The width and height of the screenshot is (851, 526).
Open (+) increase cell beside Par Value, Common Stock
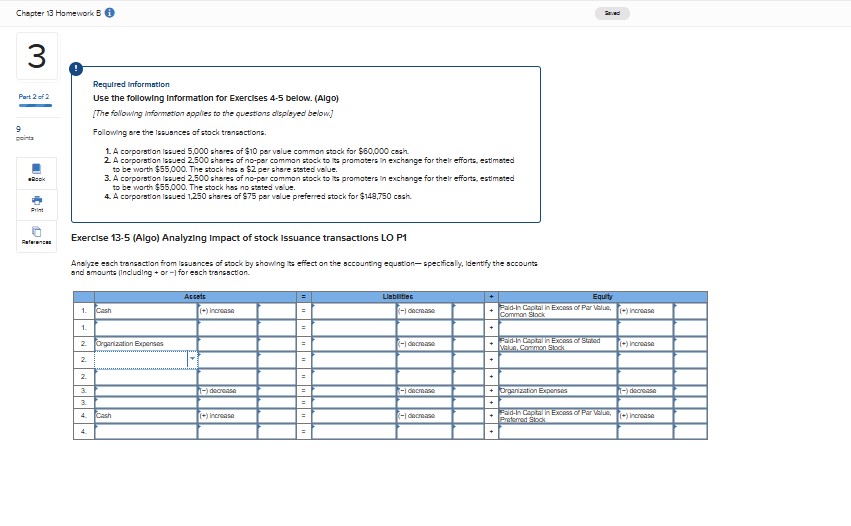pyautogui.click(x=645, y=311)
